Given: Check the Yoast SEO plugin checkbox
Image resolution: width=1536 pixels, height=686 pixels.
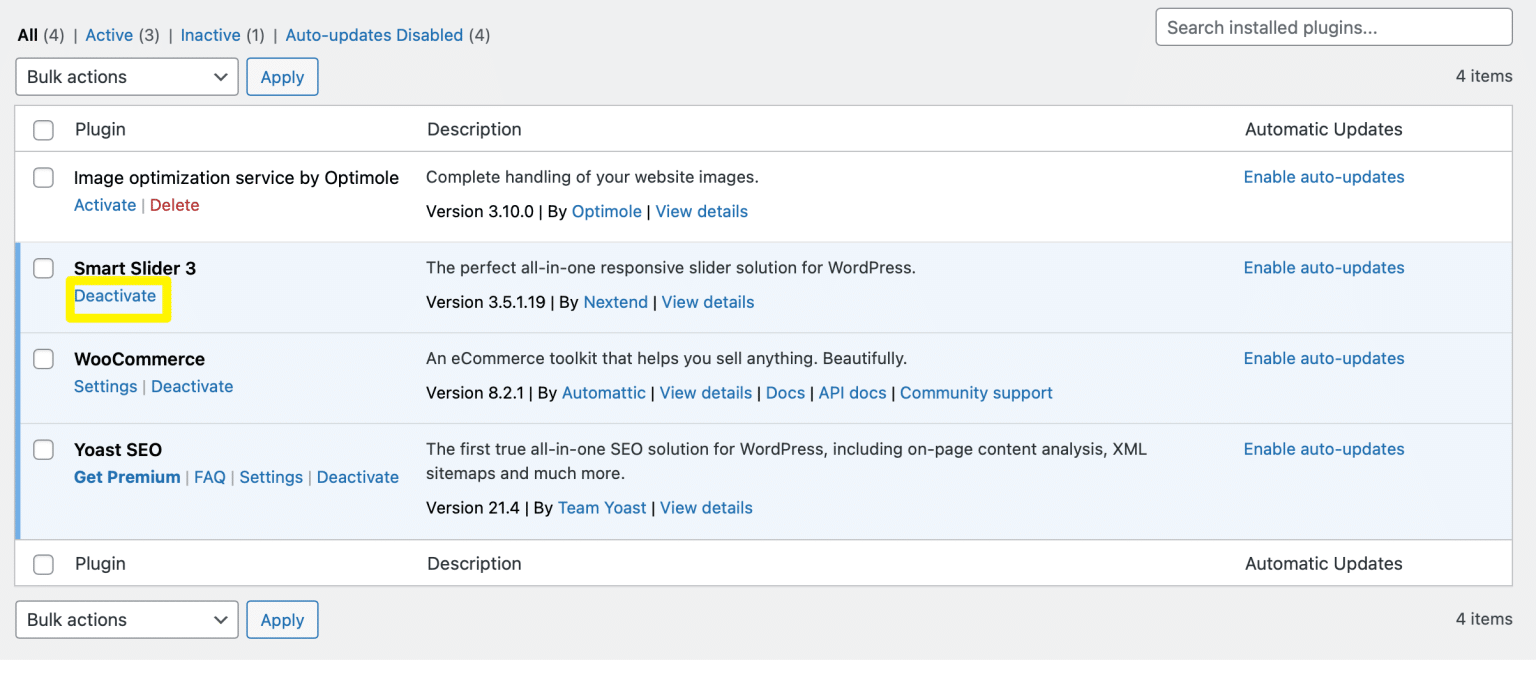Looking at the screenshot, I should pyautogui.click(x=43, y=450).
